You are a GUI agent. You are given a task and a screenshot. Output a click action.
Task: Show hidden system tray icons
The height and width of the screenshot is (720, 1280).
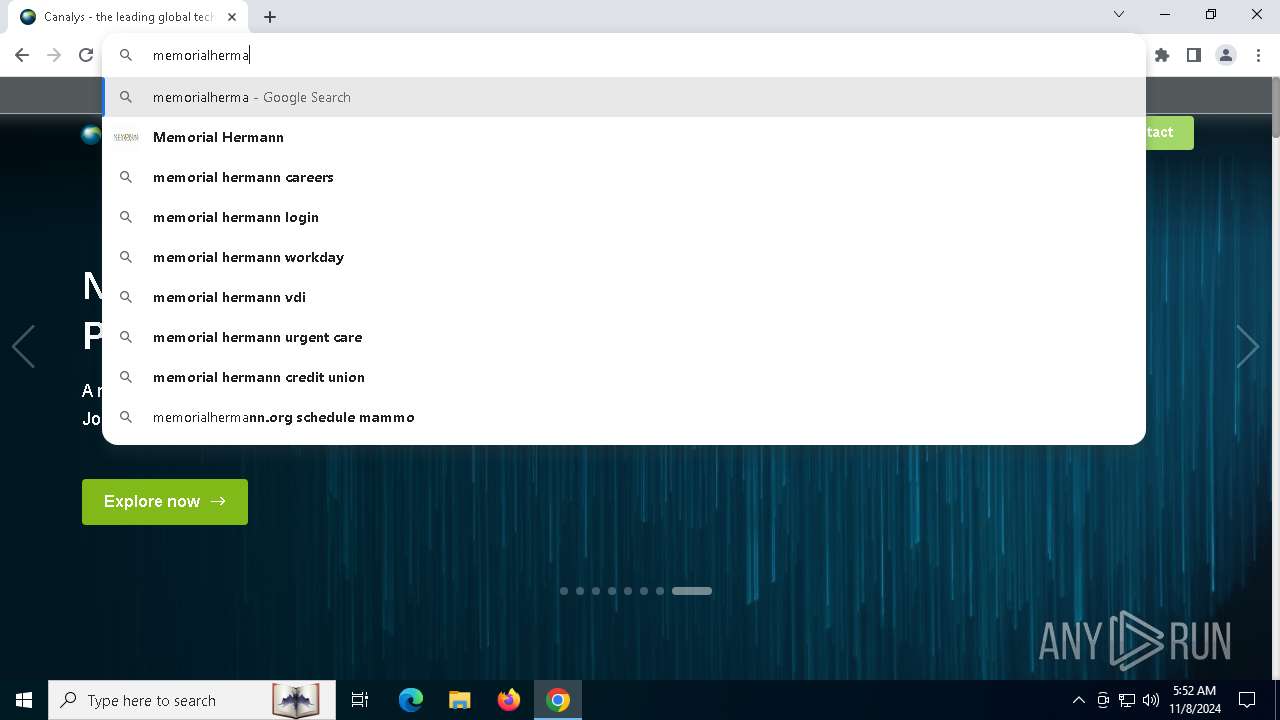1078,700
